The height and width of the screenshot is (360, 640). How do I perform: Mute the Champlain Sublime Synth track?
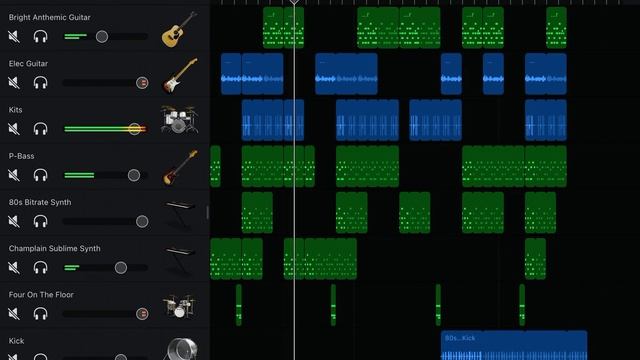(x=14, y=267)
